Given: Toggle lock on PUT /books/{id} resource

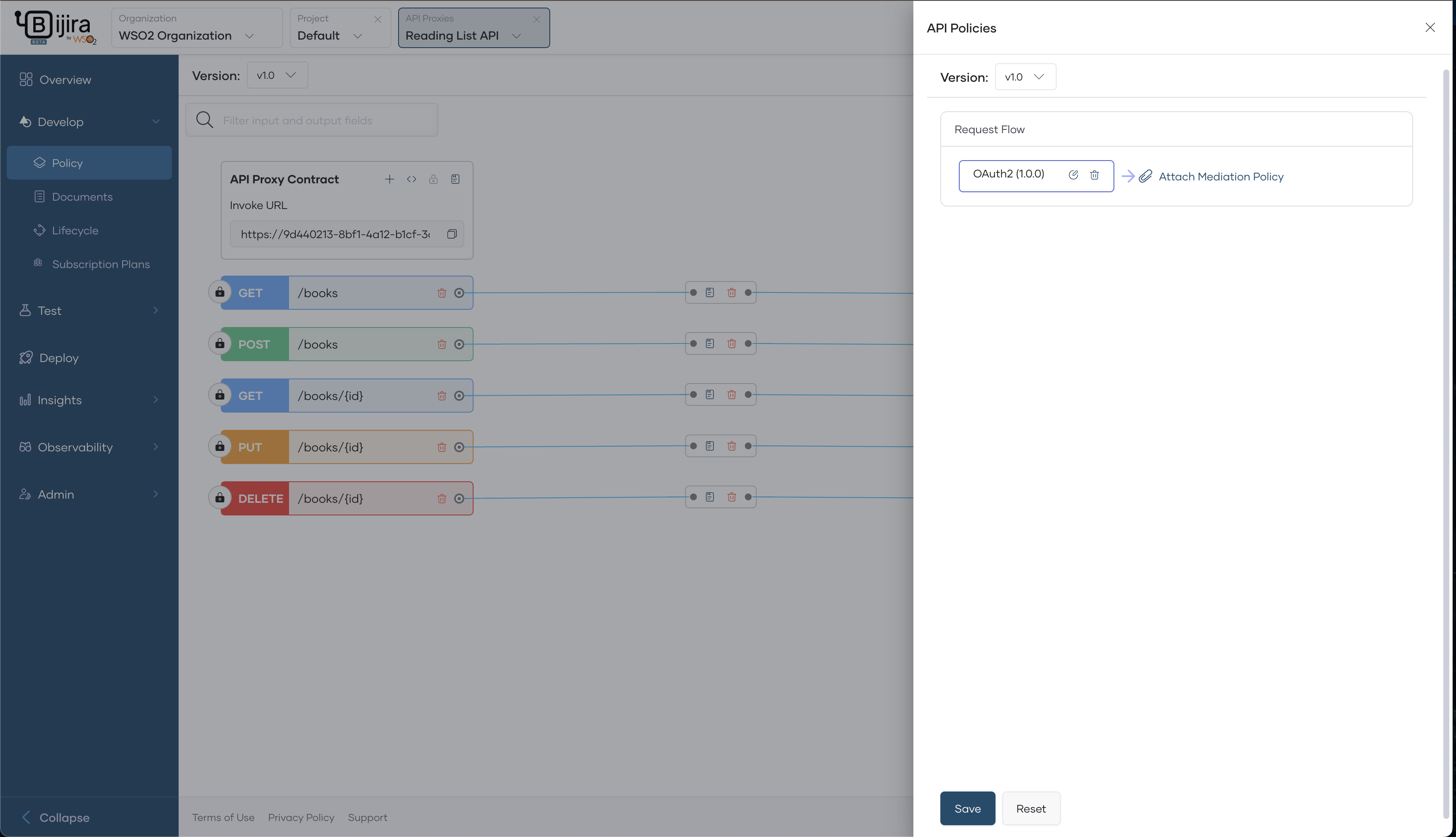Looking at the screenshot, I should pos(219,447).
